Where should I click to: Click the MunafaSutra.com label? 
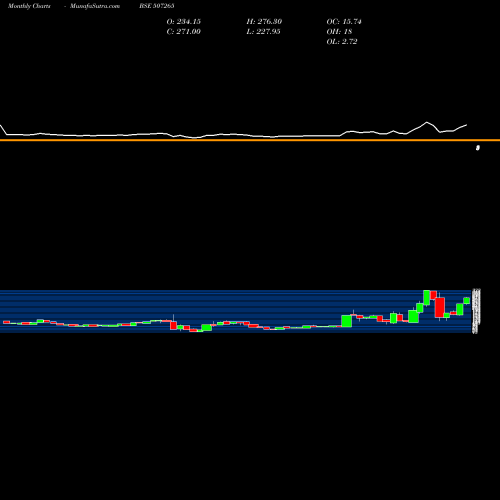95,6
